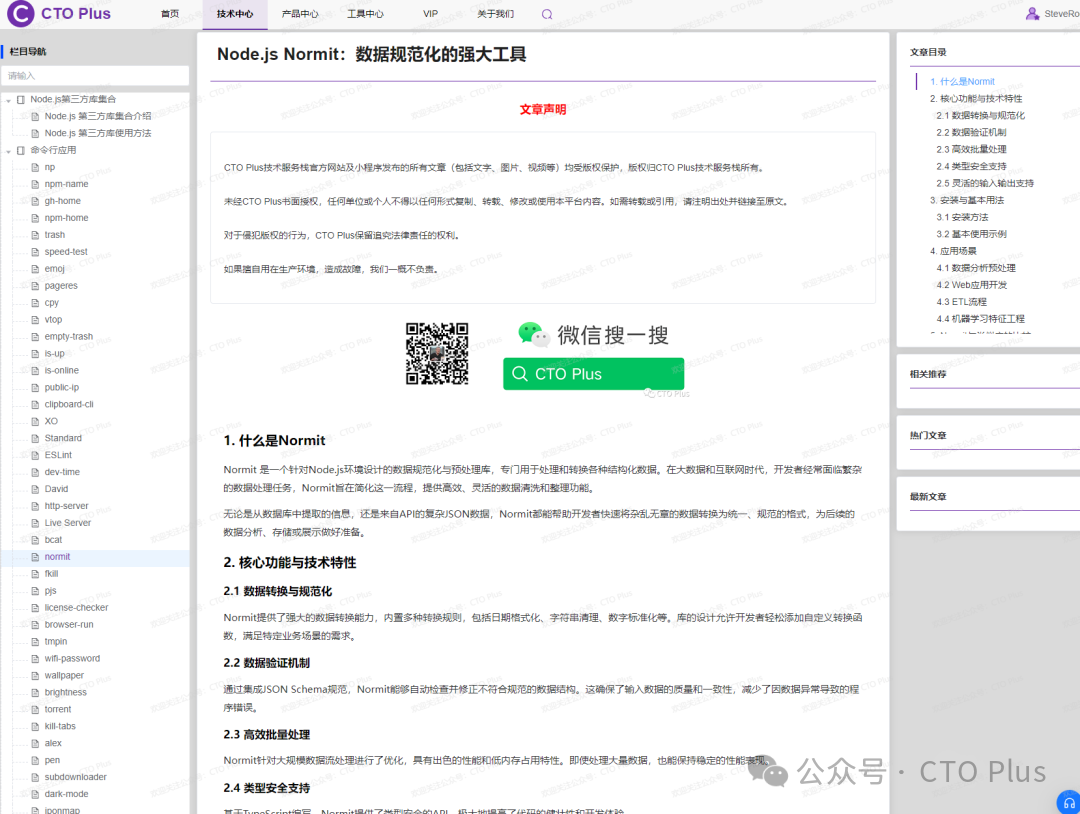This screenshot has width=1080, height=814.
Task: Open the 关于我们 nav item
Action: (496, 14)
